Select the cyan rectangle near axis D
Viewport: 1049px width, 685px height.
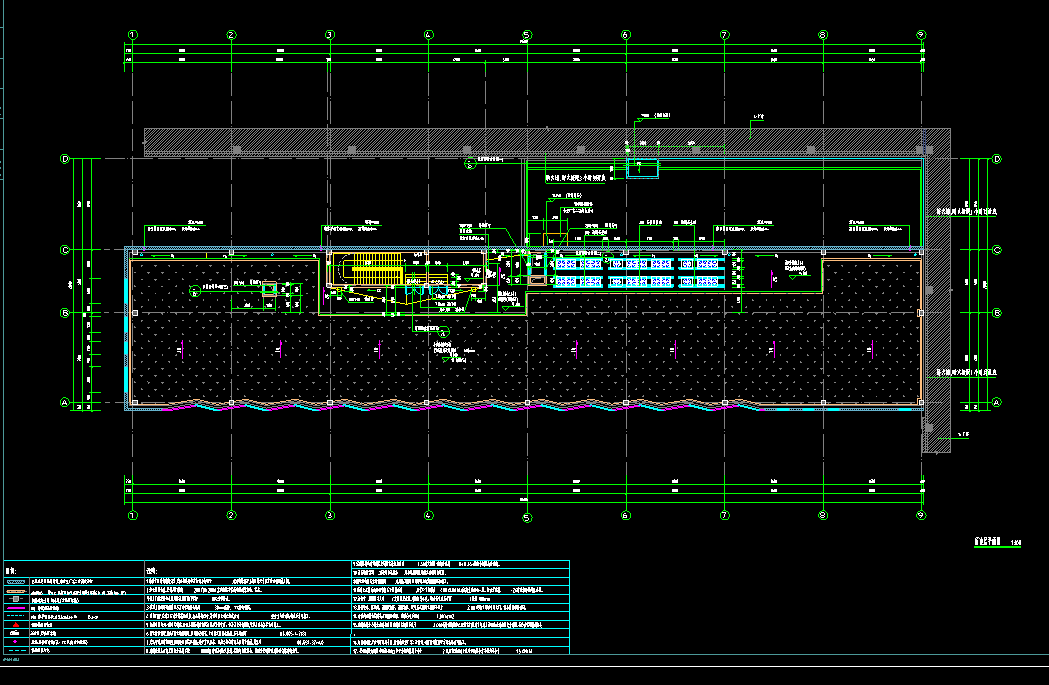pyautogui.click(x=642, y=168)
